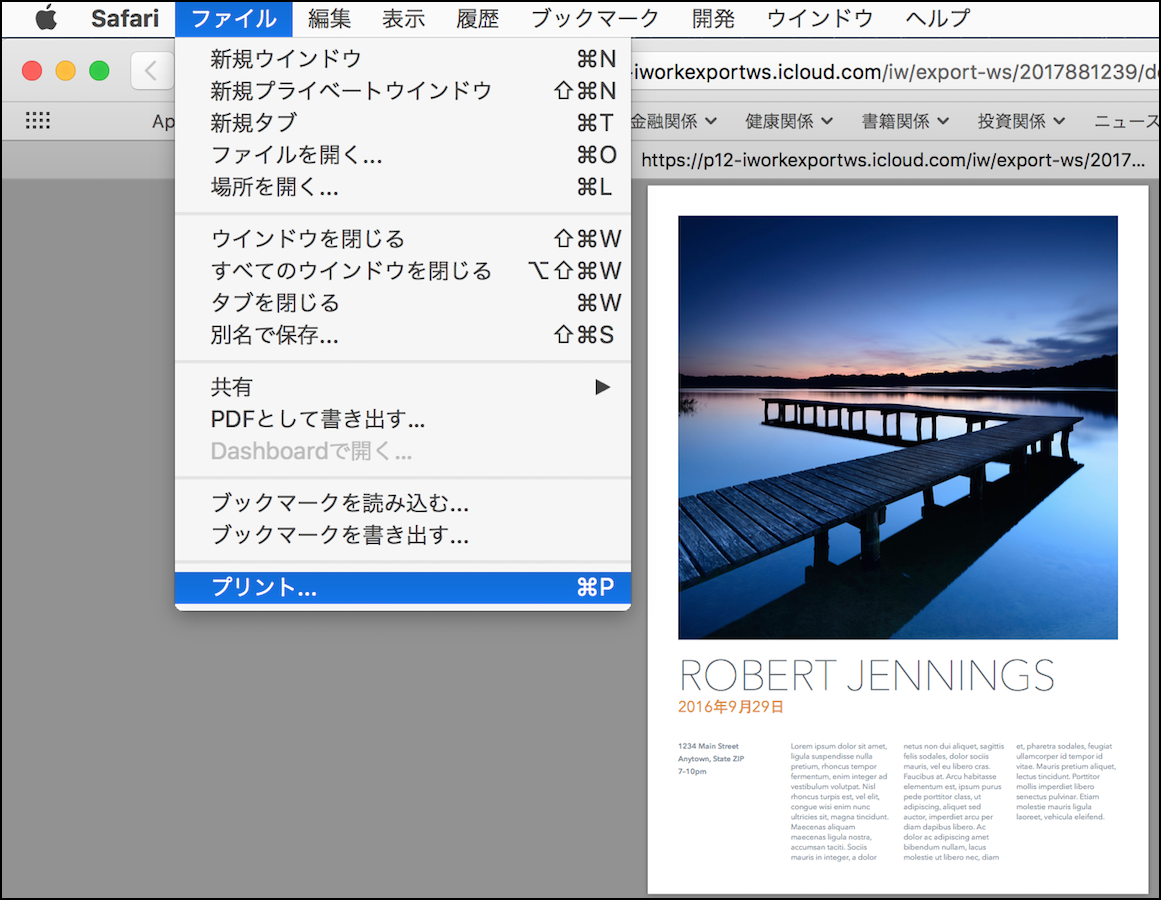Click the green fullscreen window button
Image resolution: width=1161 pixels, height=900 pixels.
(99, 70)
